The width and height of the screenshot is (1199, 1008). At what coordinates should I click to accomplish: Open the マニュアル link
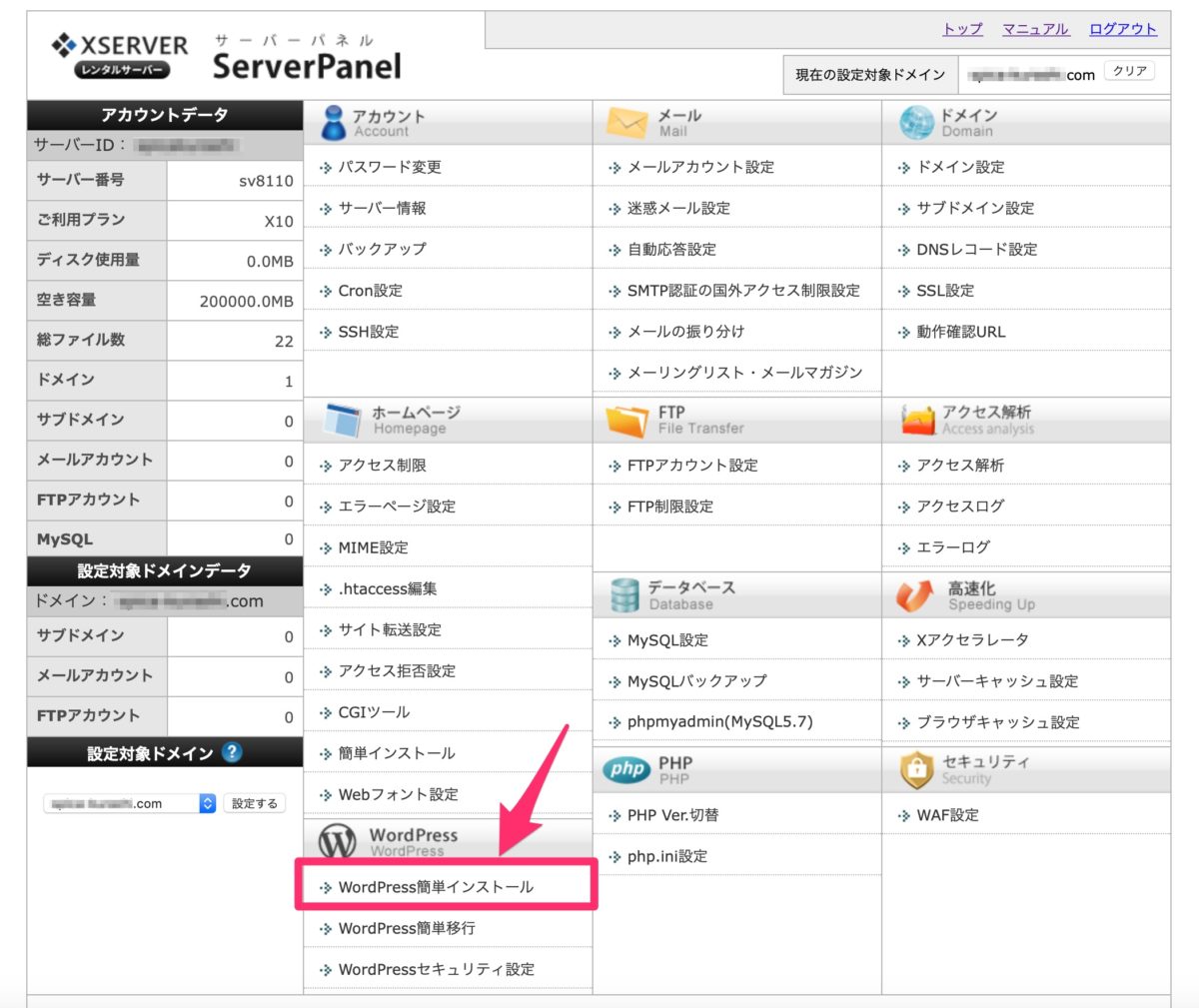(1036, 29)
